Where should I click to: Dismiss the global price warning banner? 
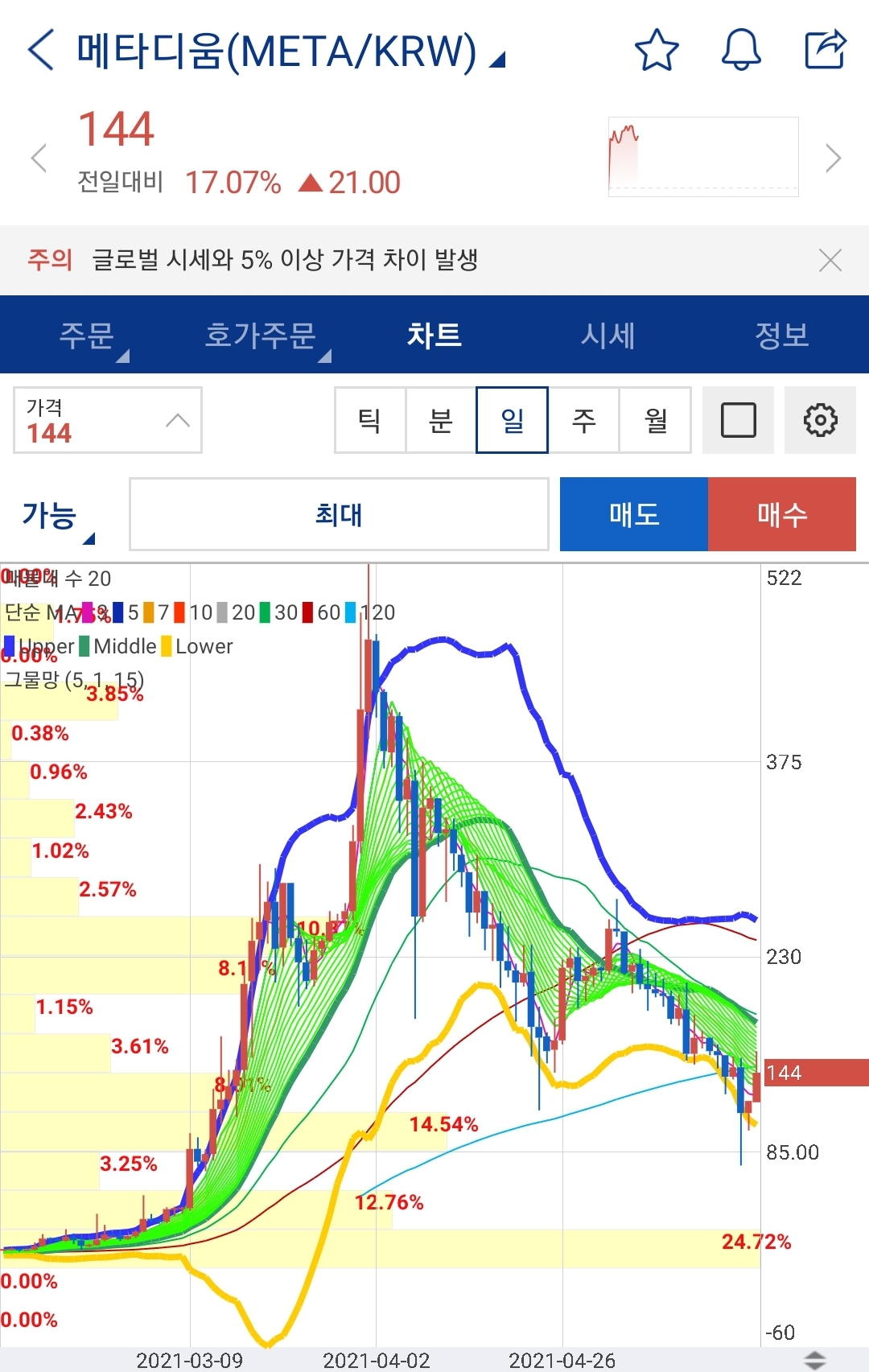[x=830, y=260]
